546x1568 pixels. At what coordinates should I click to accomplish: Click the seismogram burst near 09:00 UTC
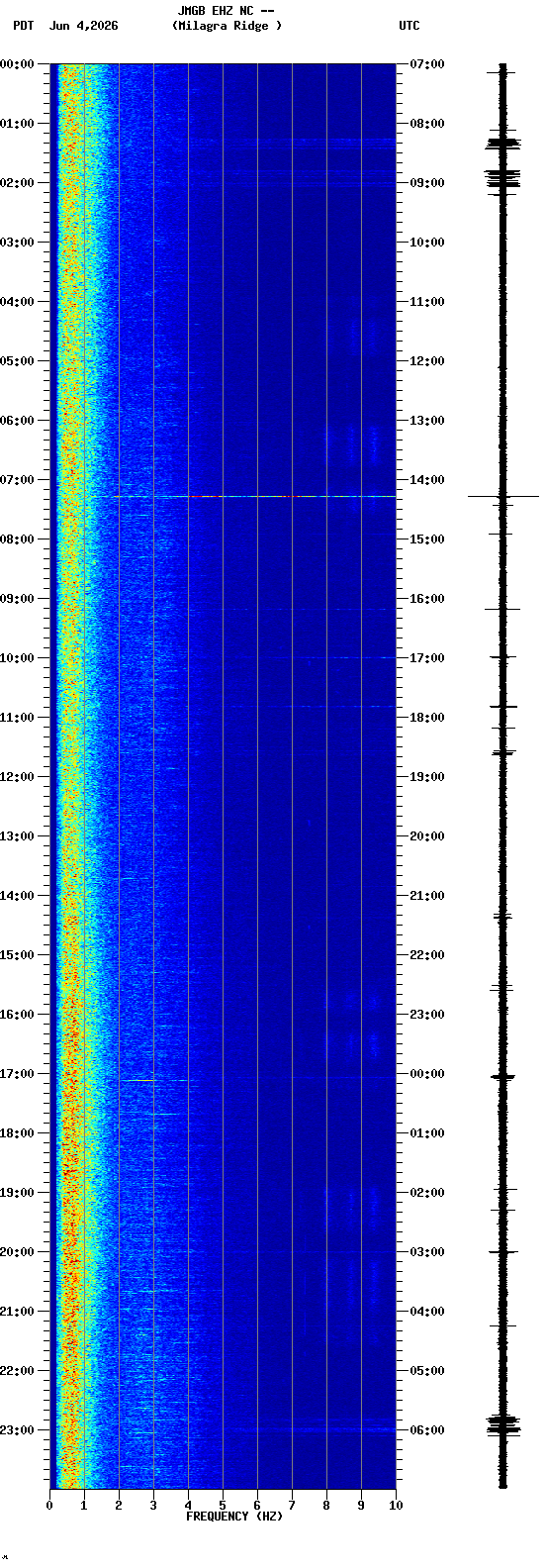(x=502, y=179)
